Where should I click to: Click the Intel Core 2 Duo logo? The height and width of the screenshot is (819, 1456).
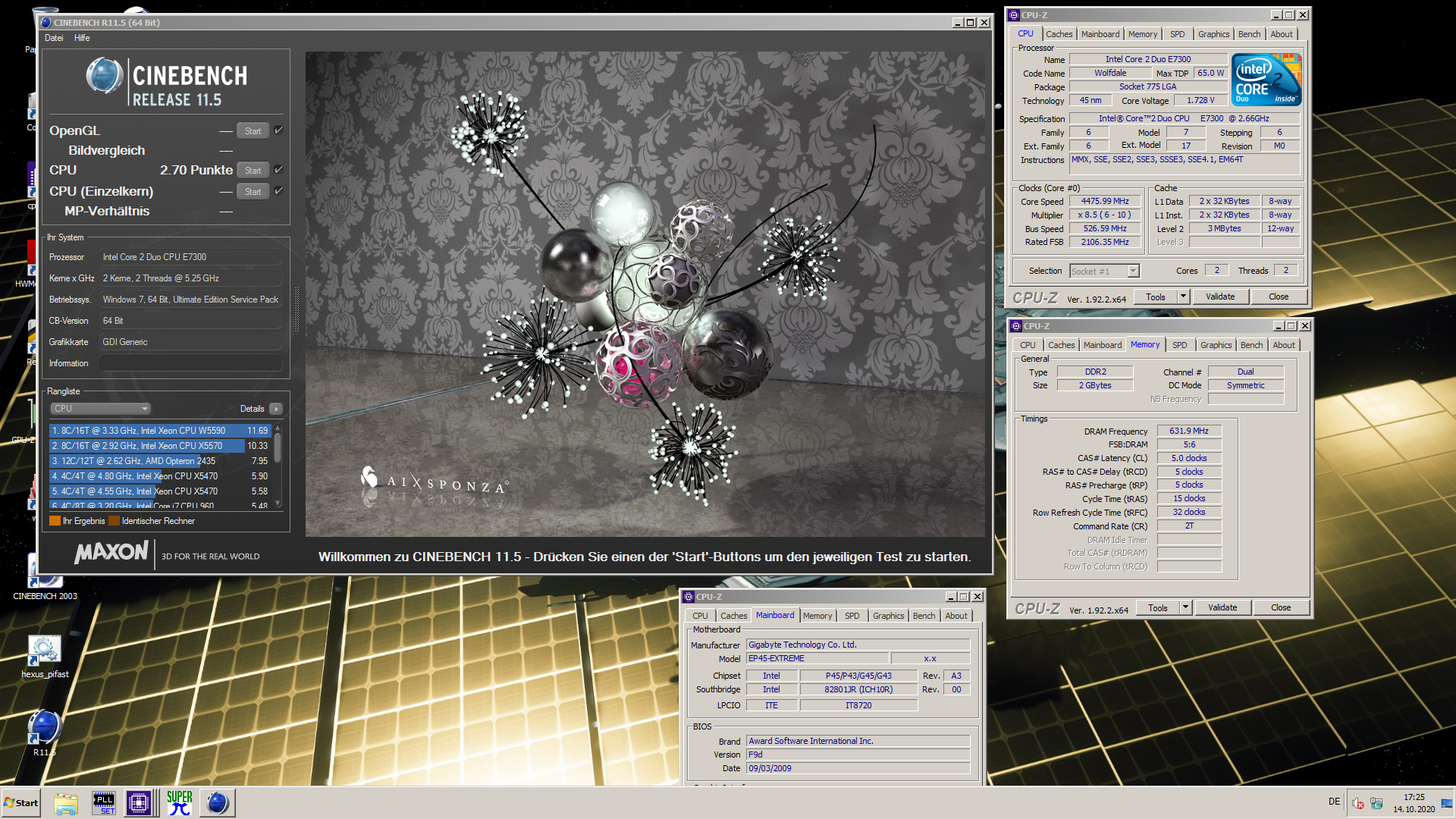click(1266, 79)
